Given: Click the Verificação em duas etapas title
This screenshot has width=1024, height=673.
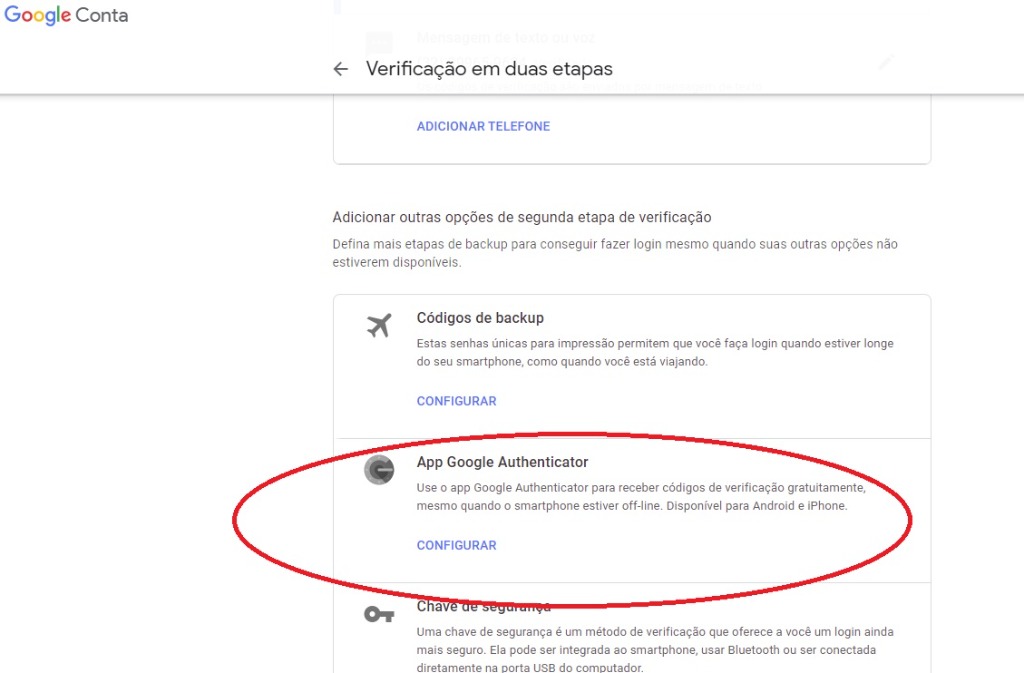Looking at the screenshot, I should (x=489, y=69).
